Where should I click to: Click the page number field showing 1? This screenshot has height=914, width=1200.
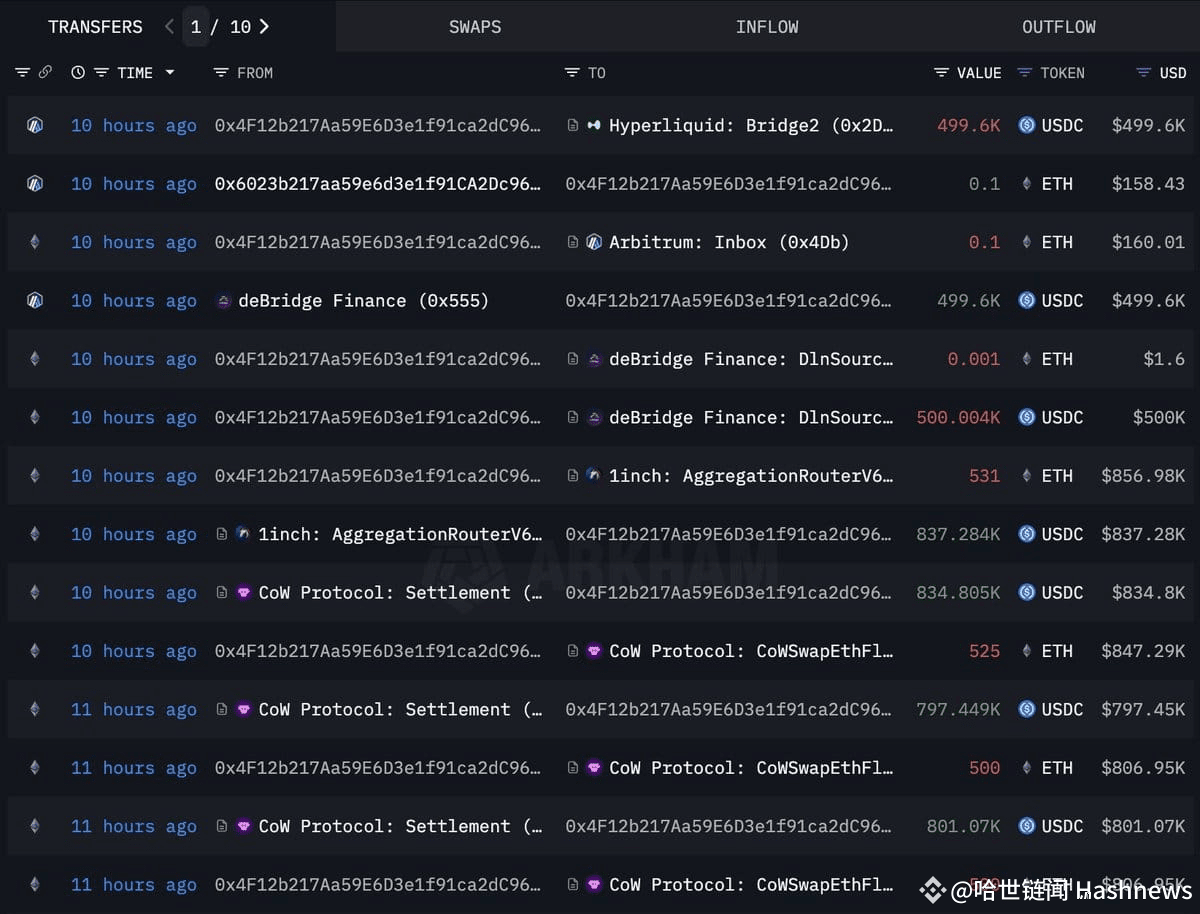pos(196,27)
